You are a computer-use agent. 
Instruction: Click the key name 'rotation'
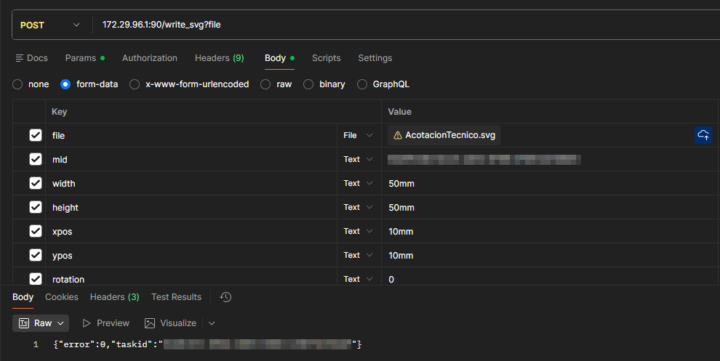(x=68, y=279)
